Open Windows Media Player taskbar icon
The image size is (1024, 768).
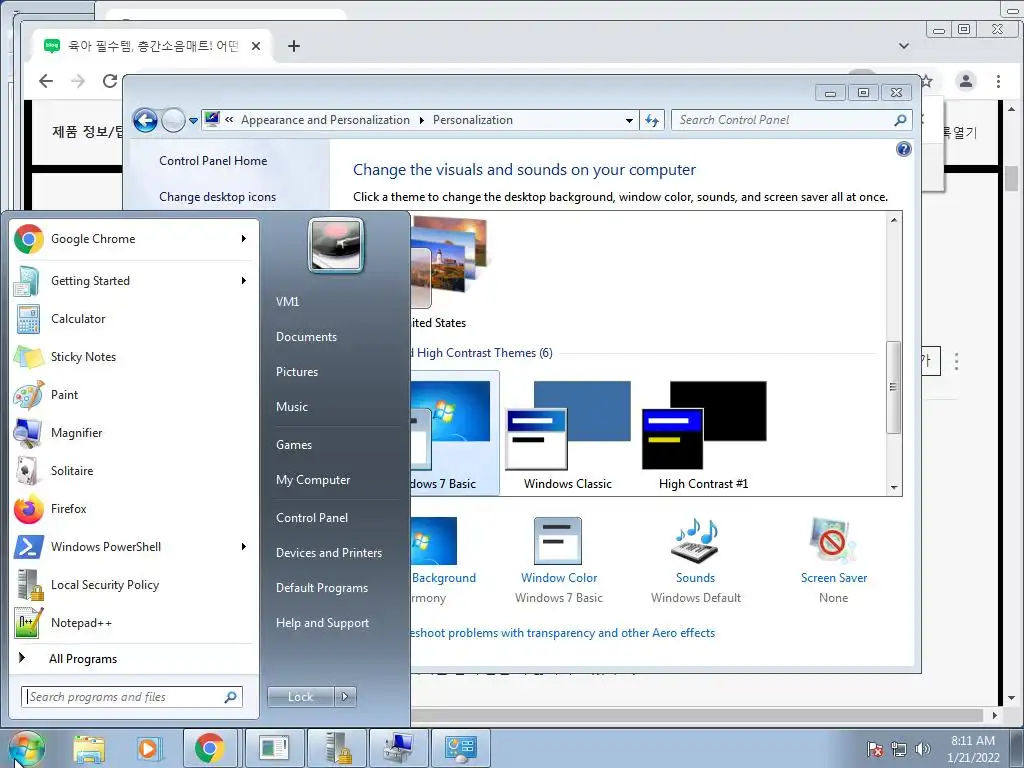pos(148,748)
